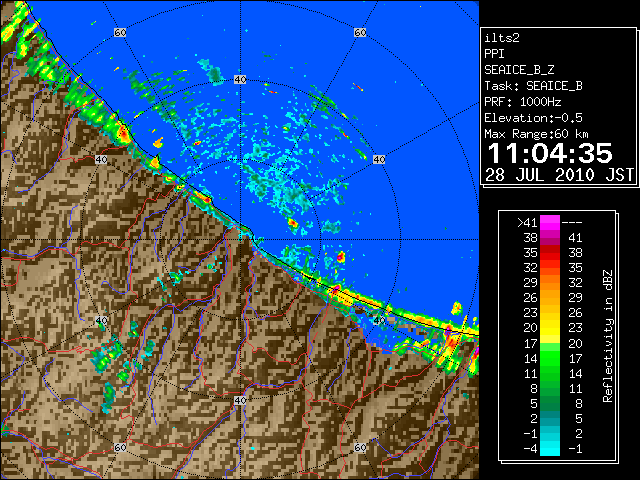Click the 'ilts2' radar site label
Screen dimensions: 640x480
(x=502, y=38)
